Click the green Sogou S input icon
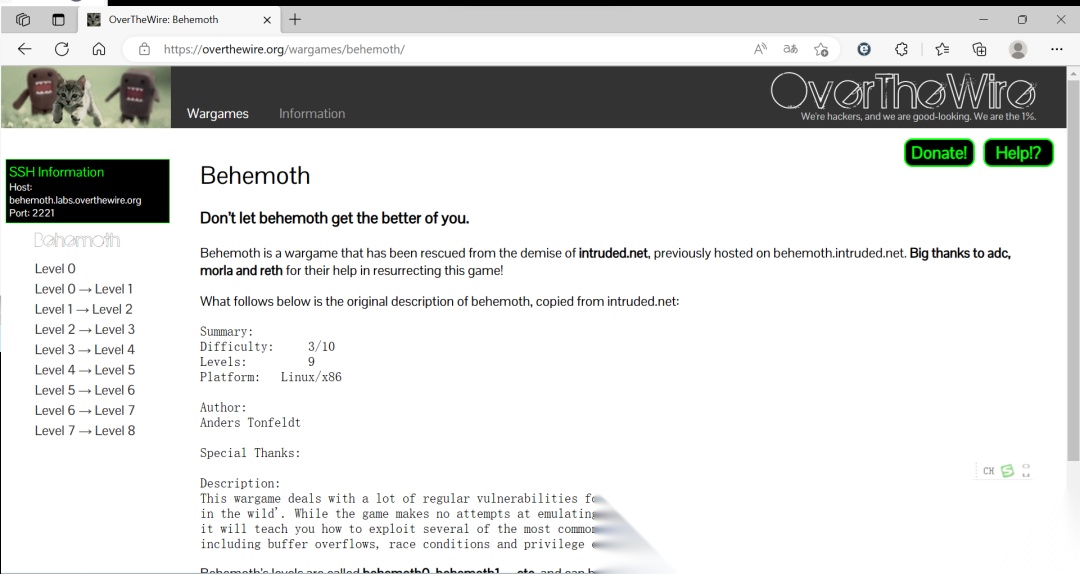 (1007, 471)
